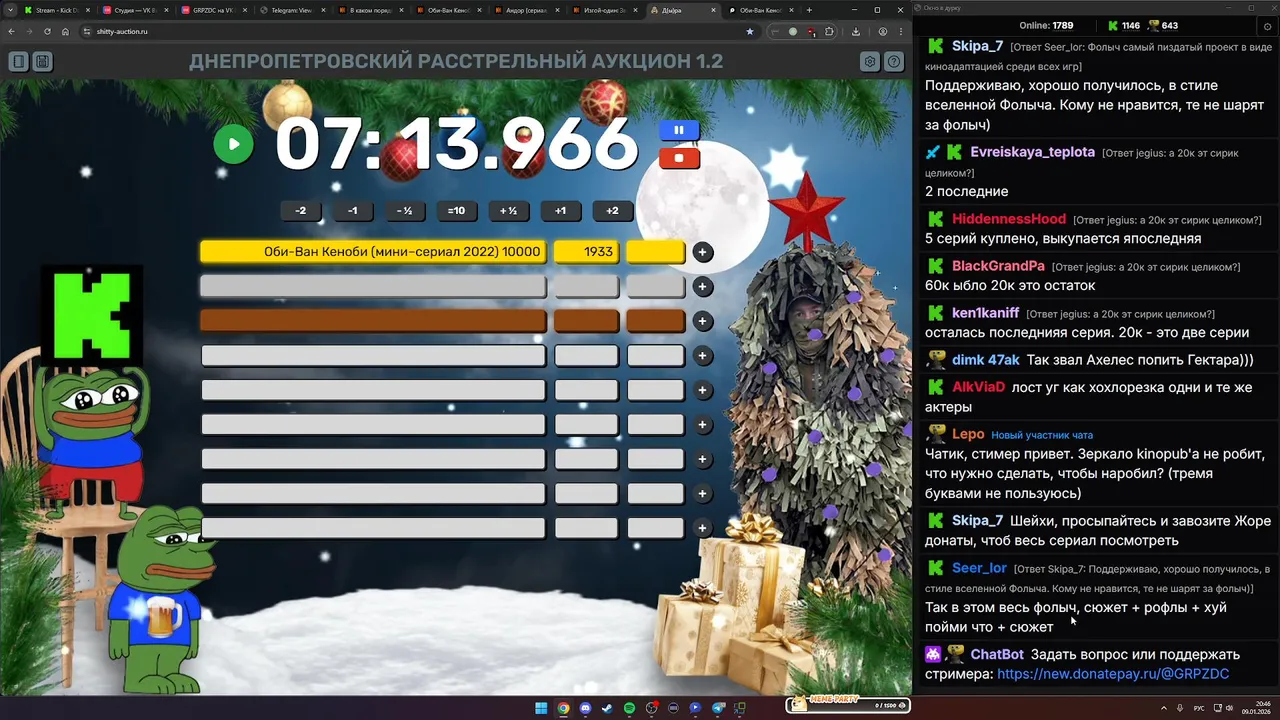Open Windows Start menu
The image size is (1280, 720).
click(541, 708)
